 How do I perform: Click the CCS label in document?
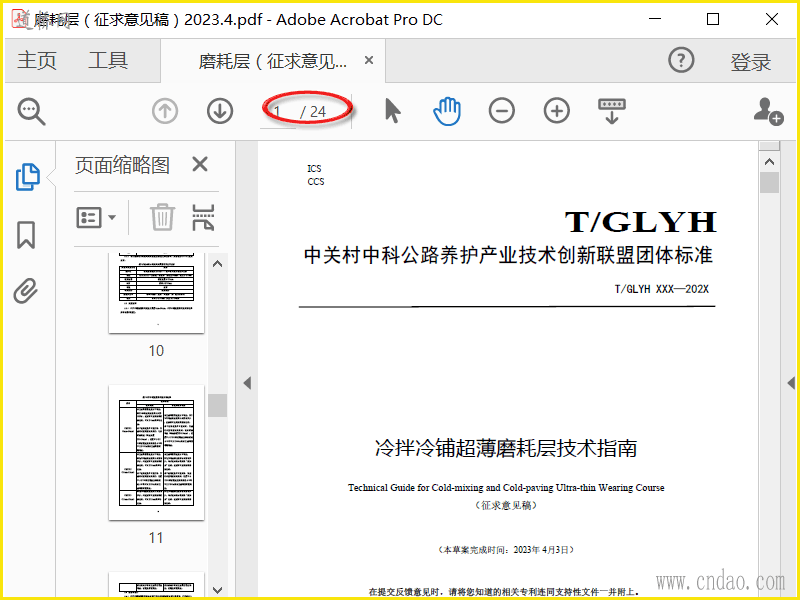pos(316,182)
